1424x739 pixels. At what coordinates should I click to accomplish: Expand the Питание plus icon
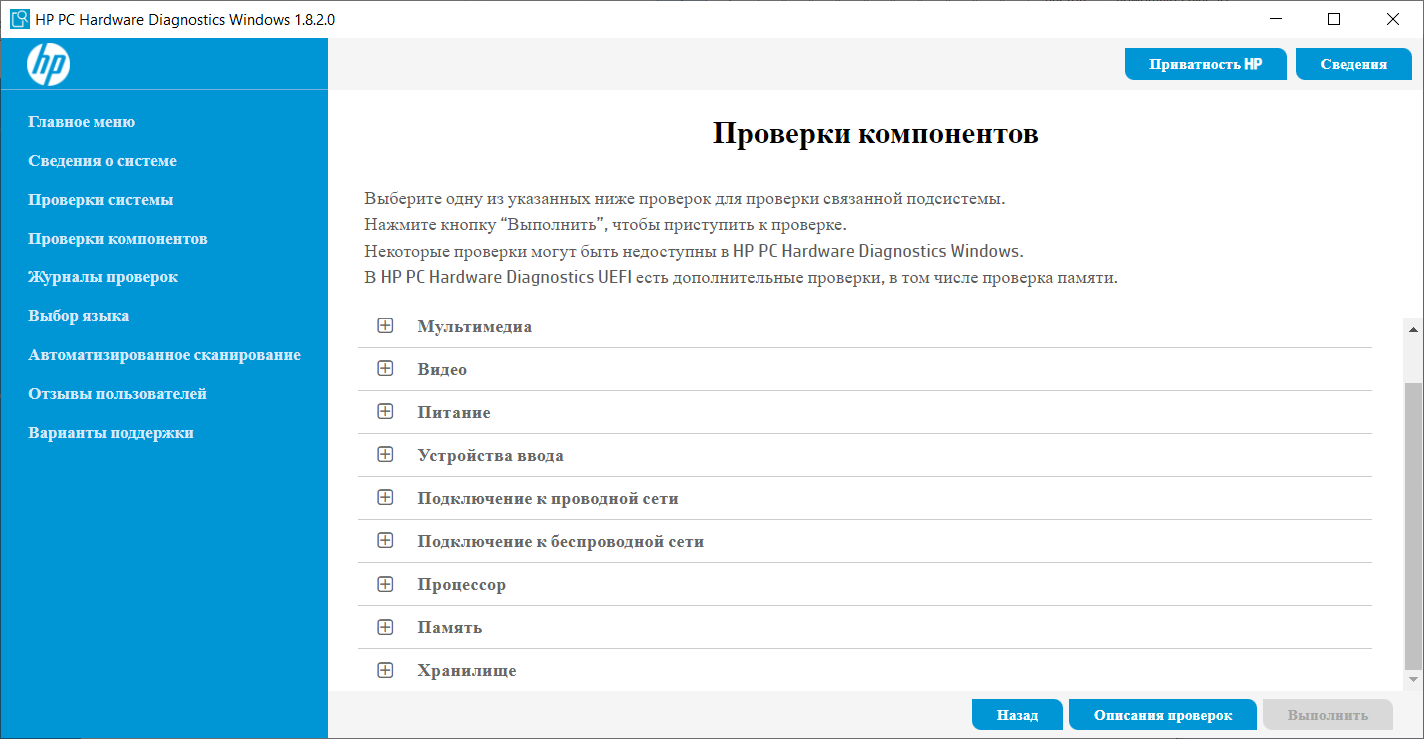coord(385,412)
